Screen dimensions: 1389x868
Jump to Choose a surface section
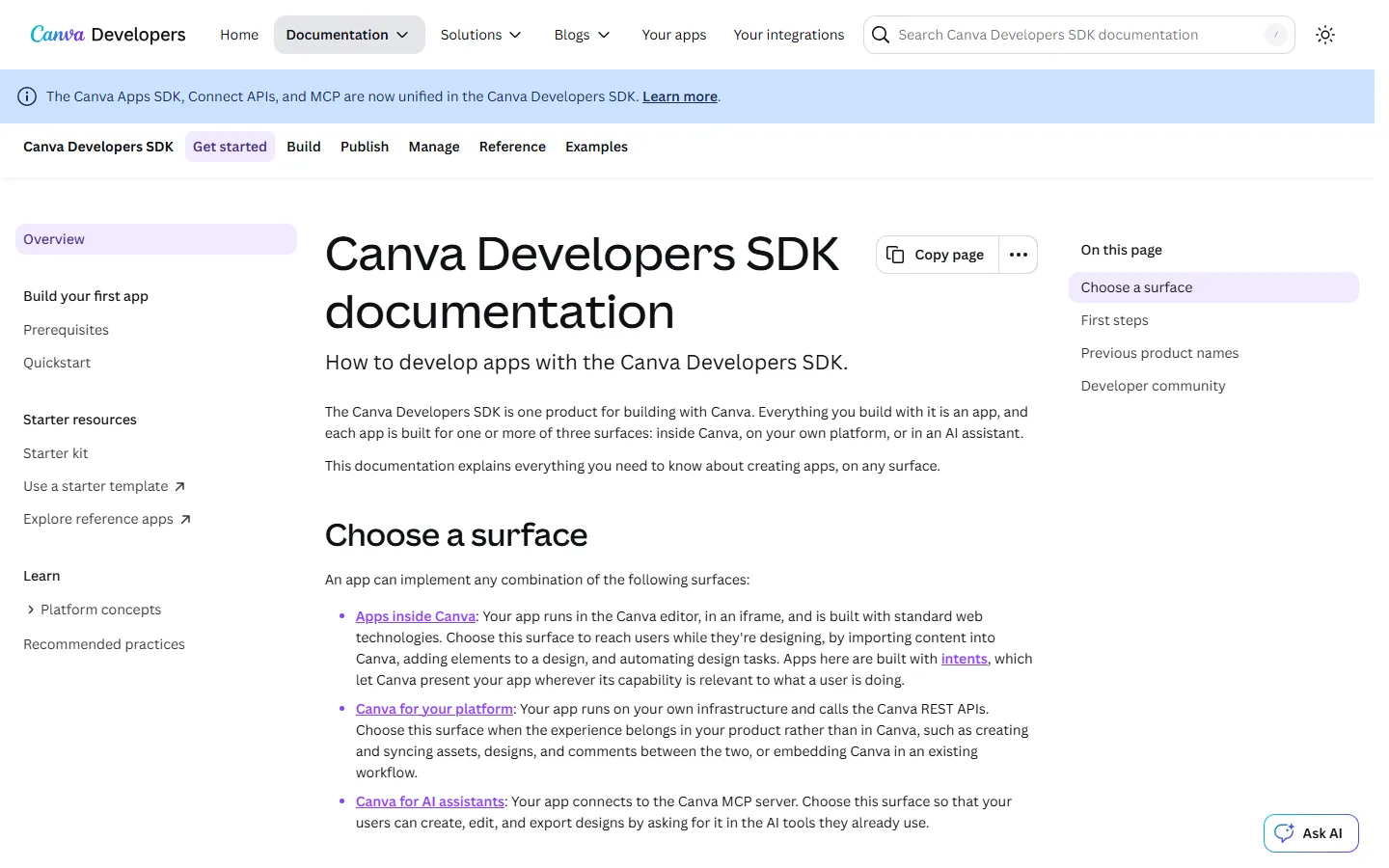pos(1213,287)
